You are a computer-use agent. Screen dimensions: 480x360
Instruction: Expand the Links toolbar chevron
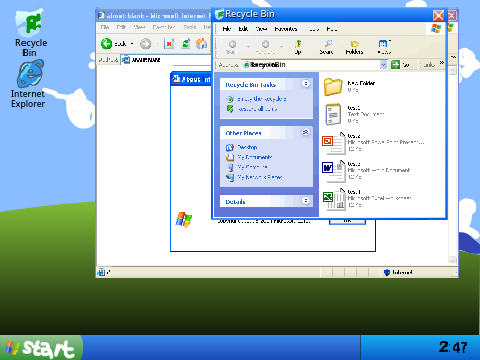coord(442,62)
